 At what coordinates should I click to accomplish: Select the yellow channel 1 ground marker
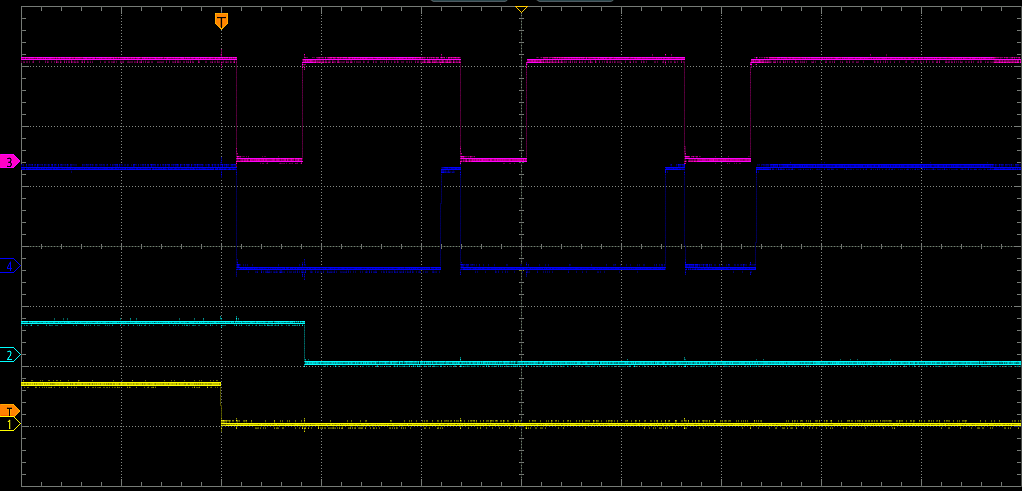point(10,425)
